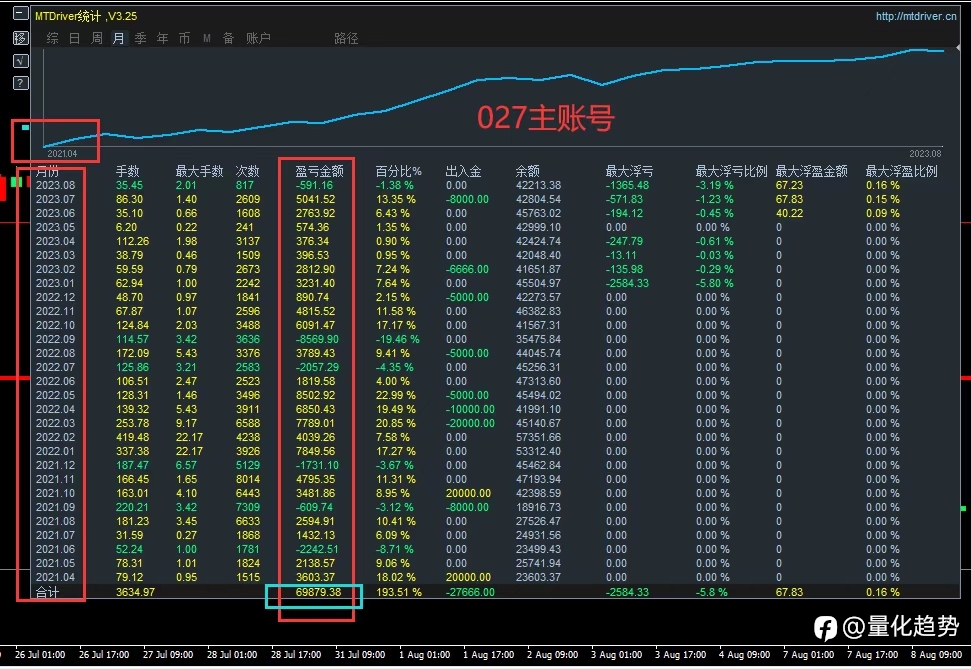This screenshot has width=971, height=669.
Task: Click the -1365.48 floating loss value
Action: (627, 185)
